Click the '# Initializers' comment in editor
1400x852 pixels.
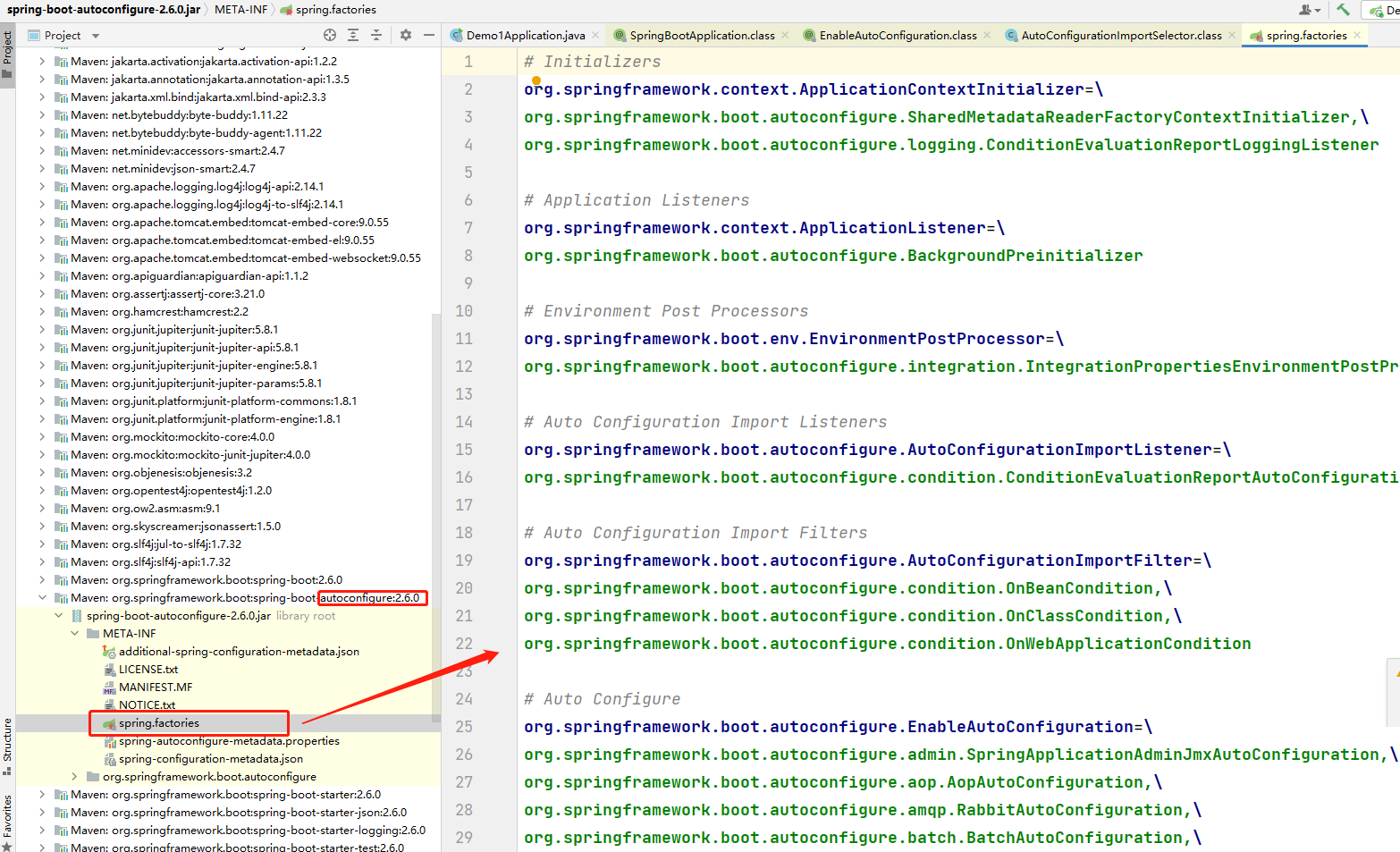coord(592,62)
